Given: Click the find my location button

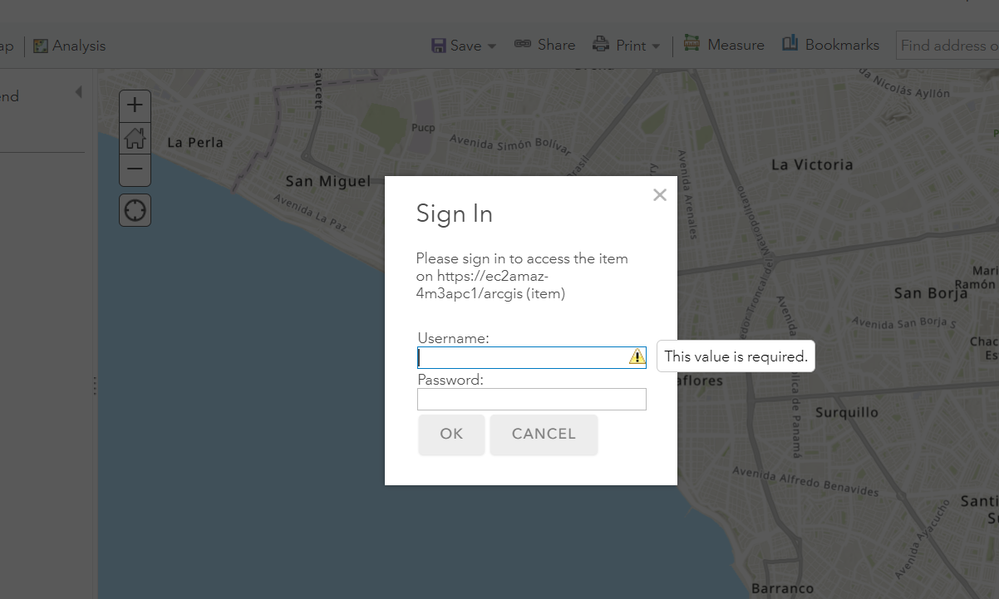Looking at the screenshot, I should tap(135, 211).
